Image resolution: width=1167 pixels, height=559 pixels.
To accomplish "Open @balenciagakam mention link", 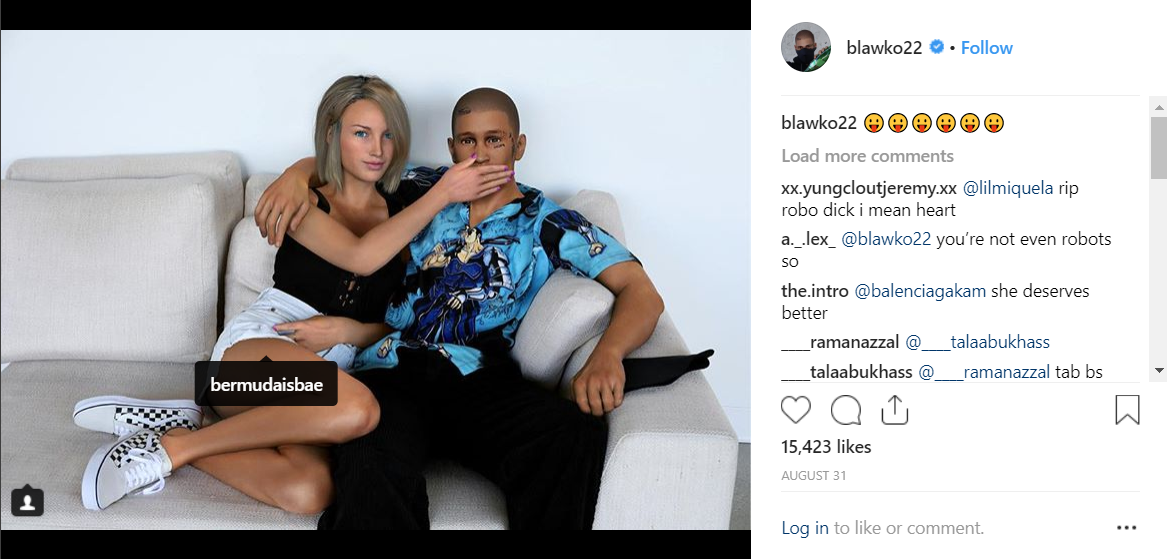I will coord(920,291).
